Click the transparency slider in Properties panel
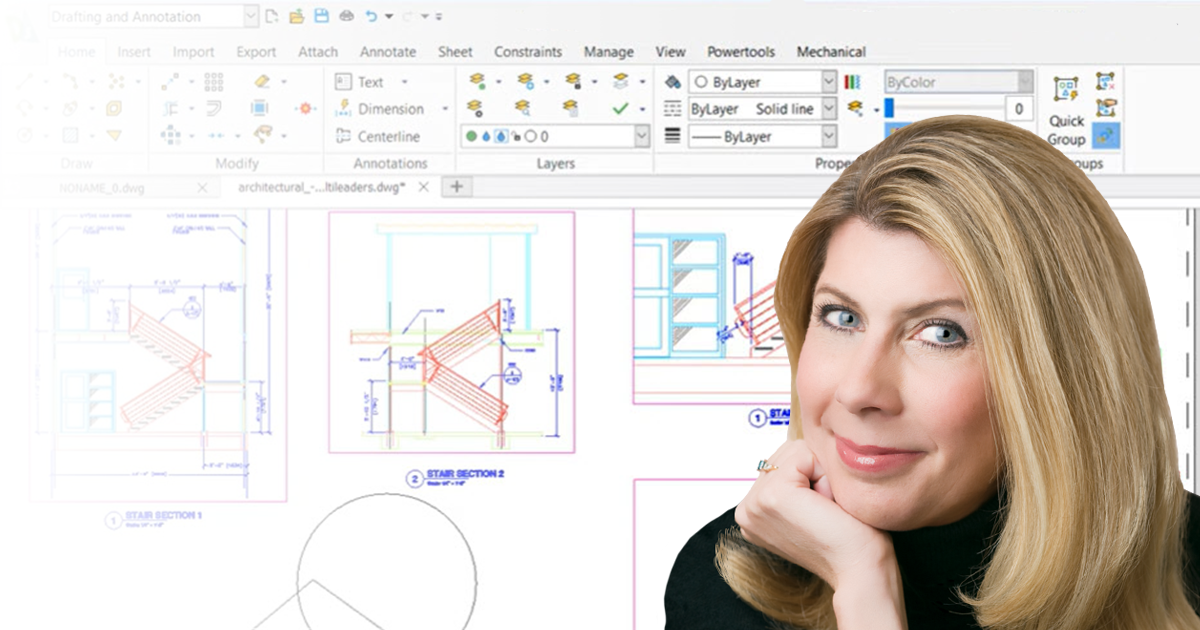This screenshot has width=1200, height=630. pyautogui.click(x=942, y=109)
